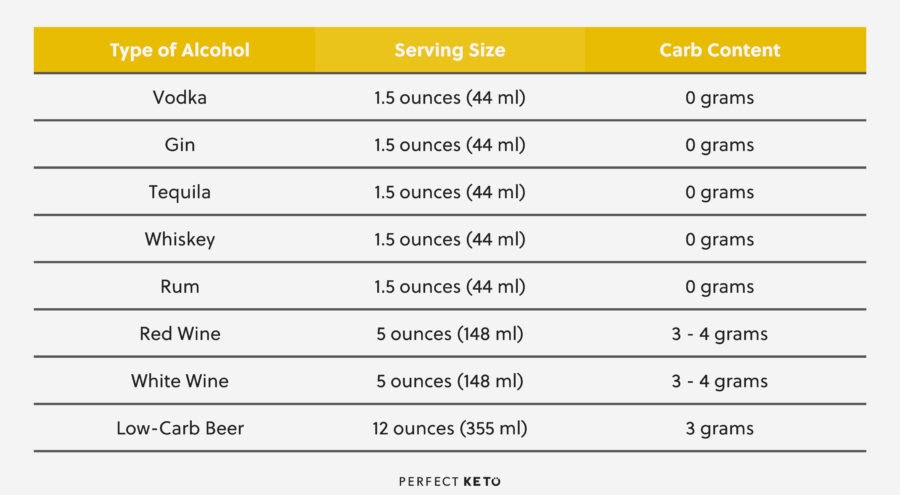900x495 pixels.
Task: Click the Serving Size column header
Action: [450, 50]
